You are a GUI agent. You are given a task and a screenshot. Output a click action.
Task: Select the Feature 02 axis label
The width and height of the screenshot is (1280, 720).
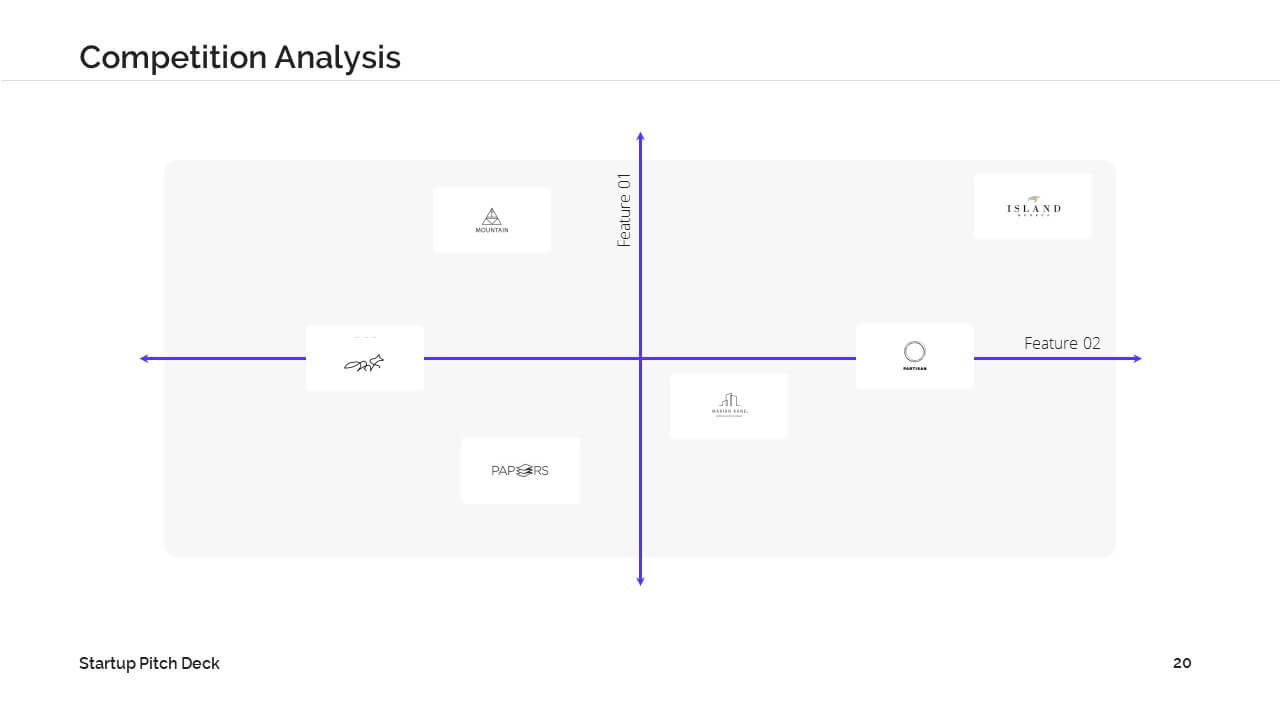click(1062, 343)
